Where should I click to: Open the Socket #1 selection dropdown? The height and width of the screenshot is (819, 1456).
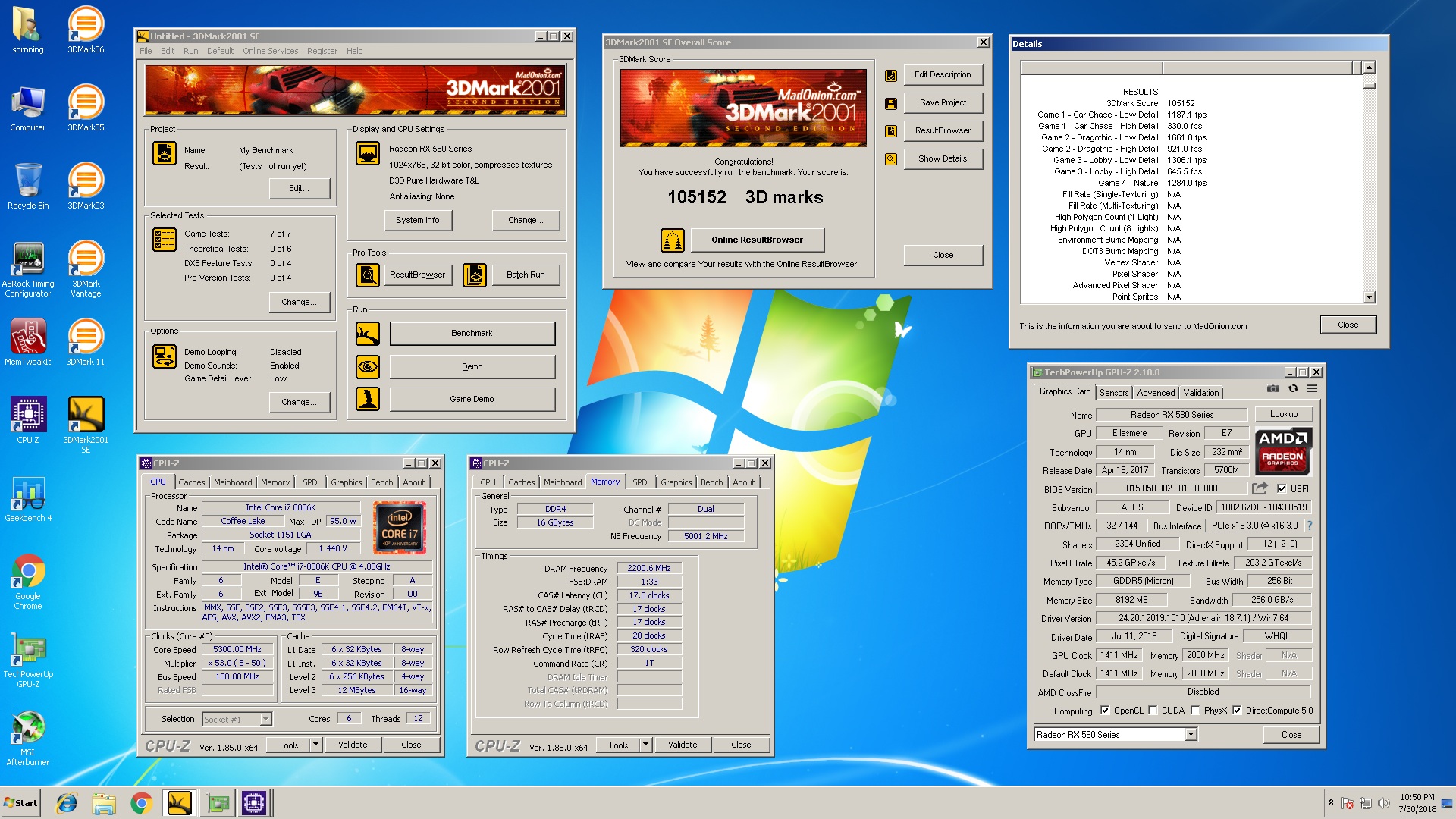pos(265,719)
